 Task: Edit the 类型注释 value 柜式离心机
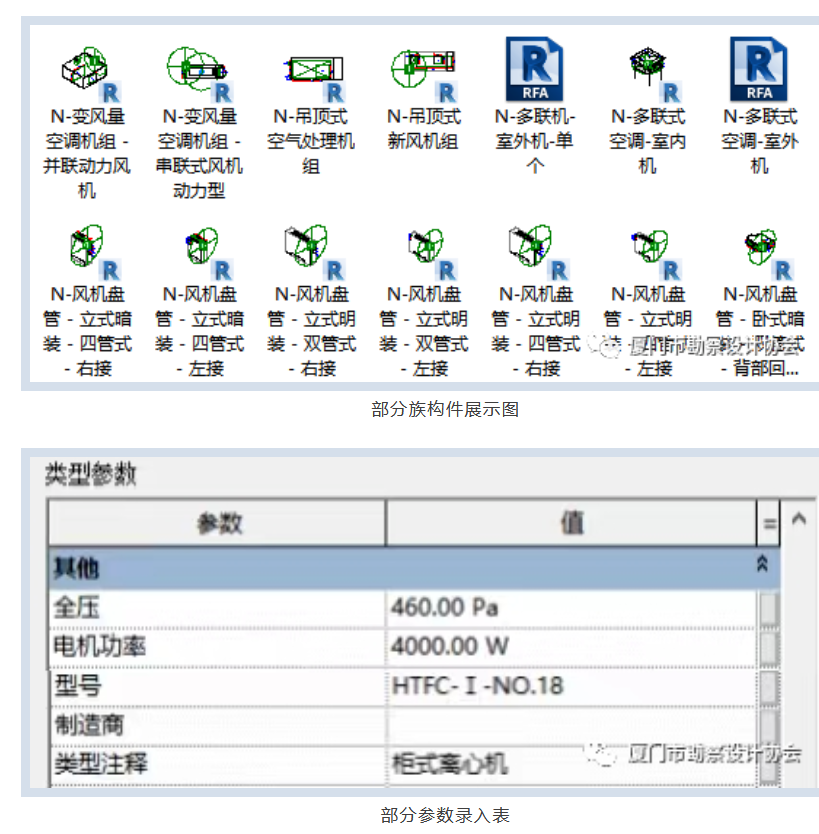[571, 765]
